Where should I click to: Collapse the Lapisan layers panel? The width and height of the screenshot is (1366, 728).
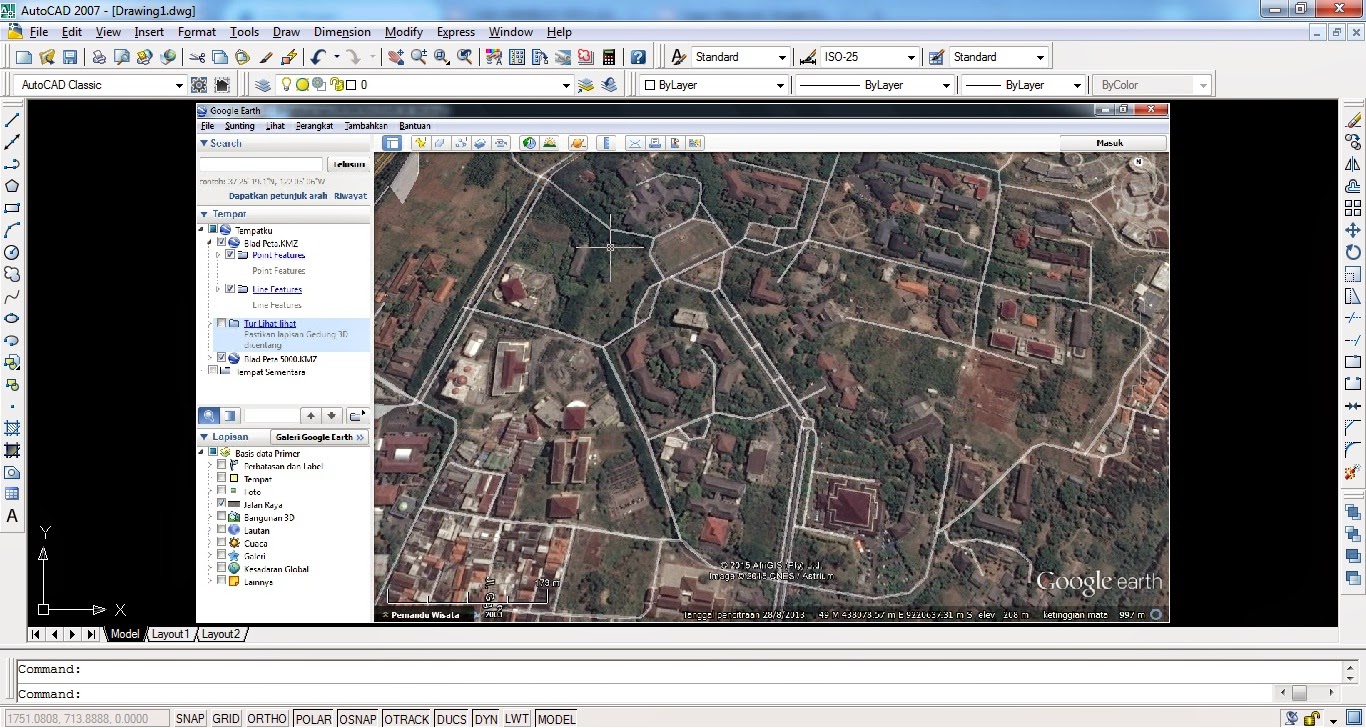(x=204, y=437)
